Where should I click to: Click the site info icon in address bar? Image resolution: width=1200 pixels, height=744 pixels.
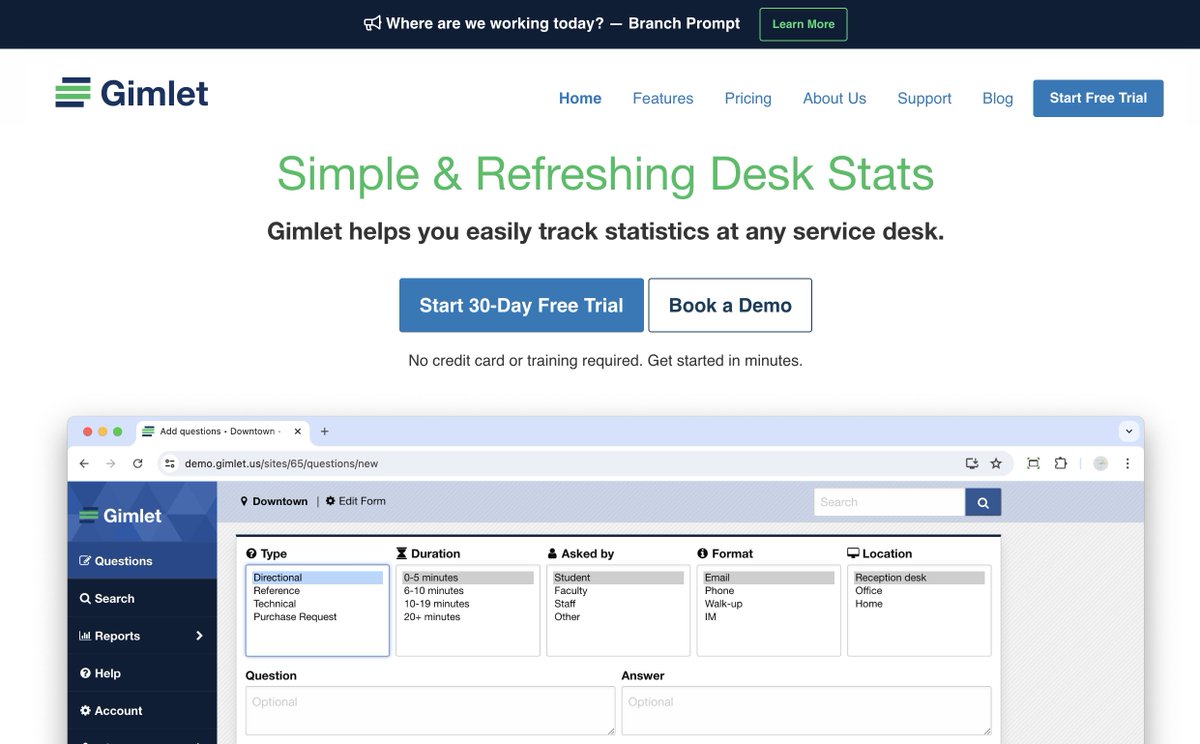170,463
